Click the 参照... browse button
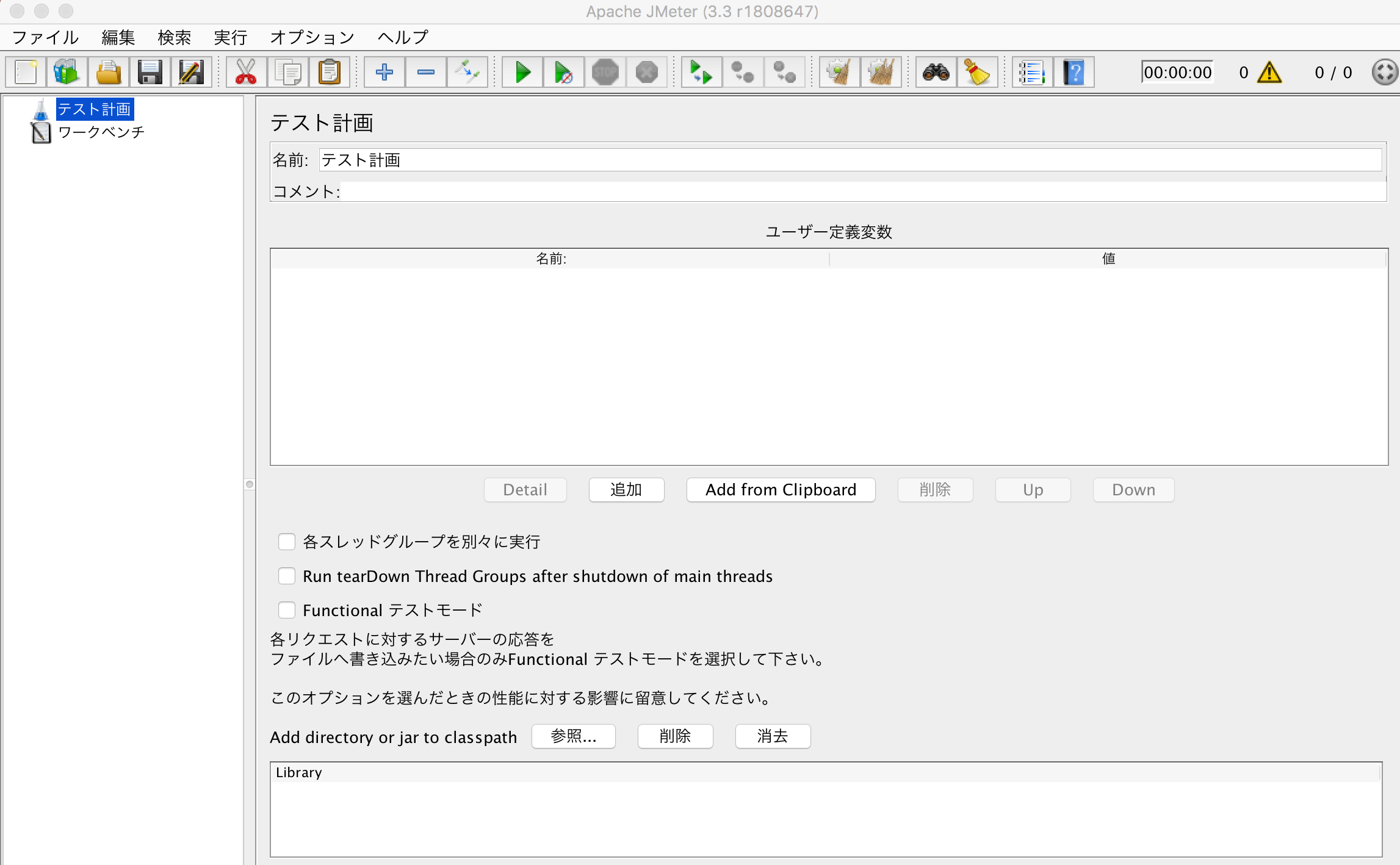1400x865 pixels. point(573,736)
